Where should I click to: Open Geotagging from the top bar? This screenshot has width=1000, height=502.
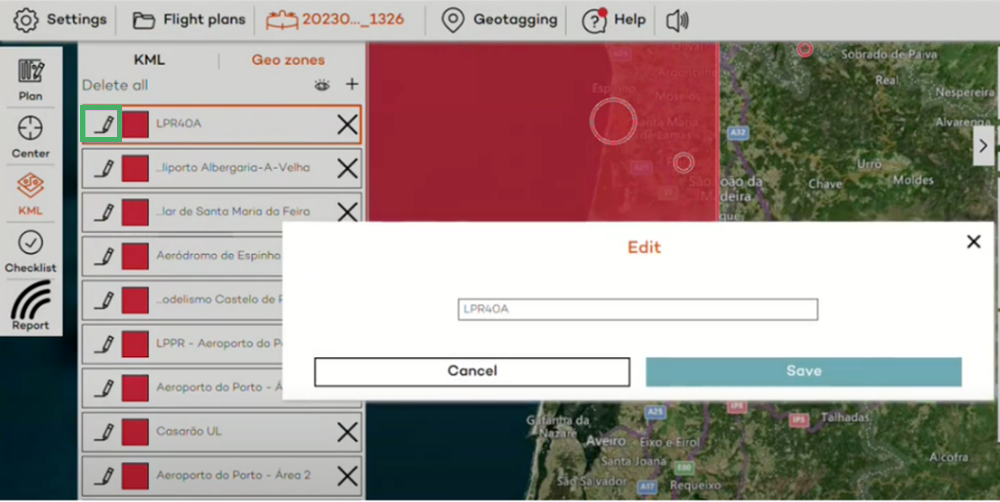coord(498,20)
